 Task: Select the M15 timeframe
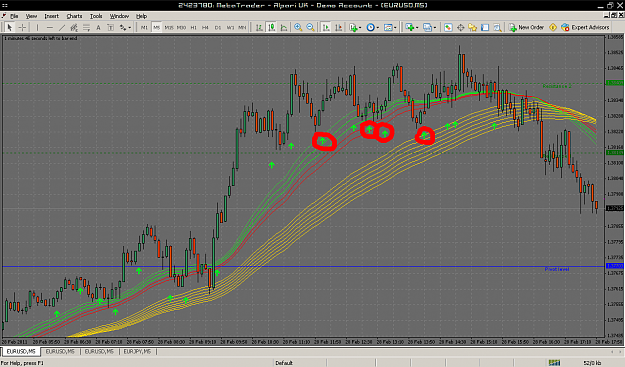169,27
